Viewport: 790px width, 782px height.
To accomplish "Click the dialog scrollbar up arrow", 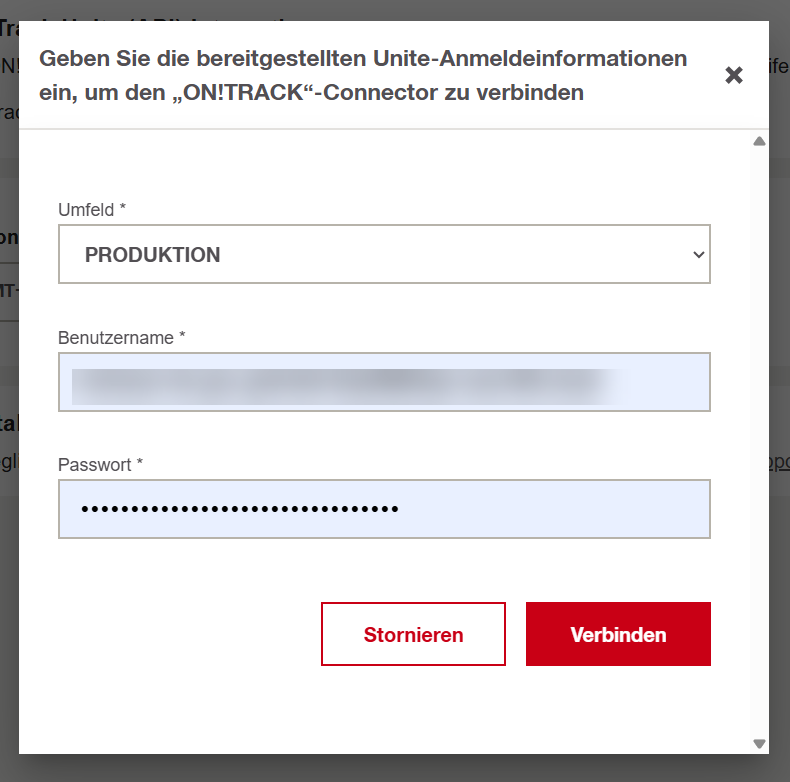I will [x=759, y=142].
